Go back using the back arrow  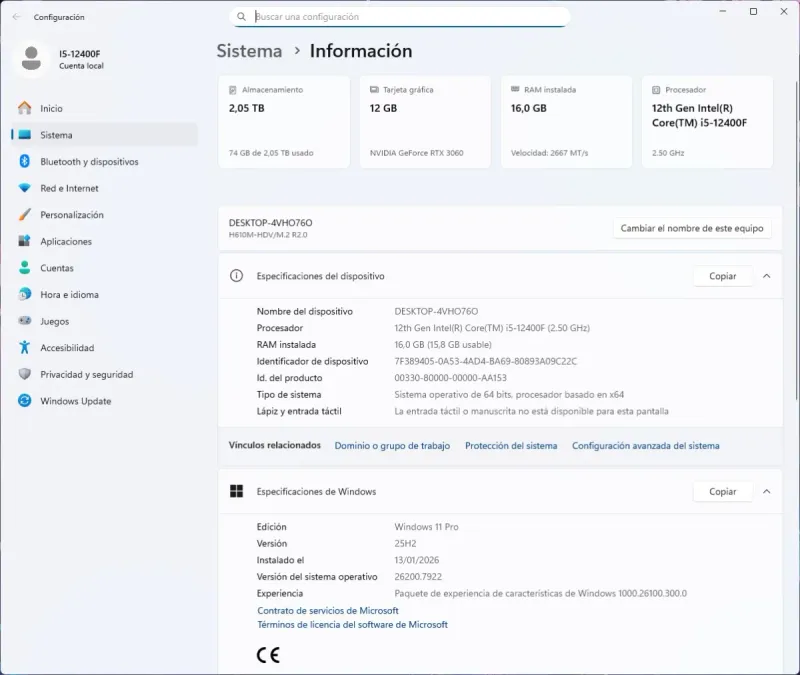click(x=16, y=17)
